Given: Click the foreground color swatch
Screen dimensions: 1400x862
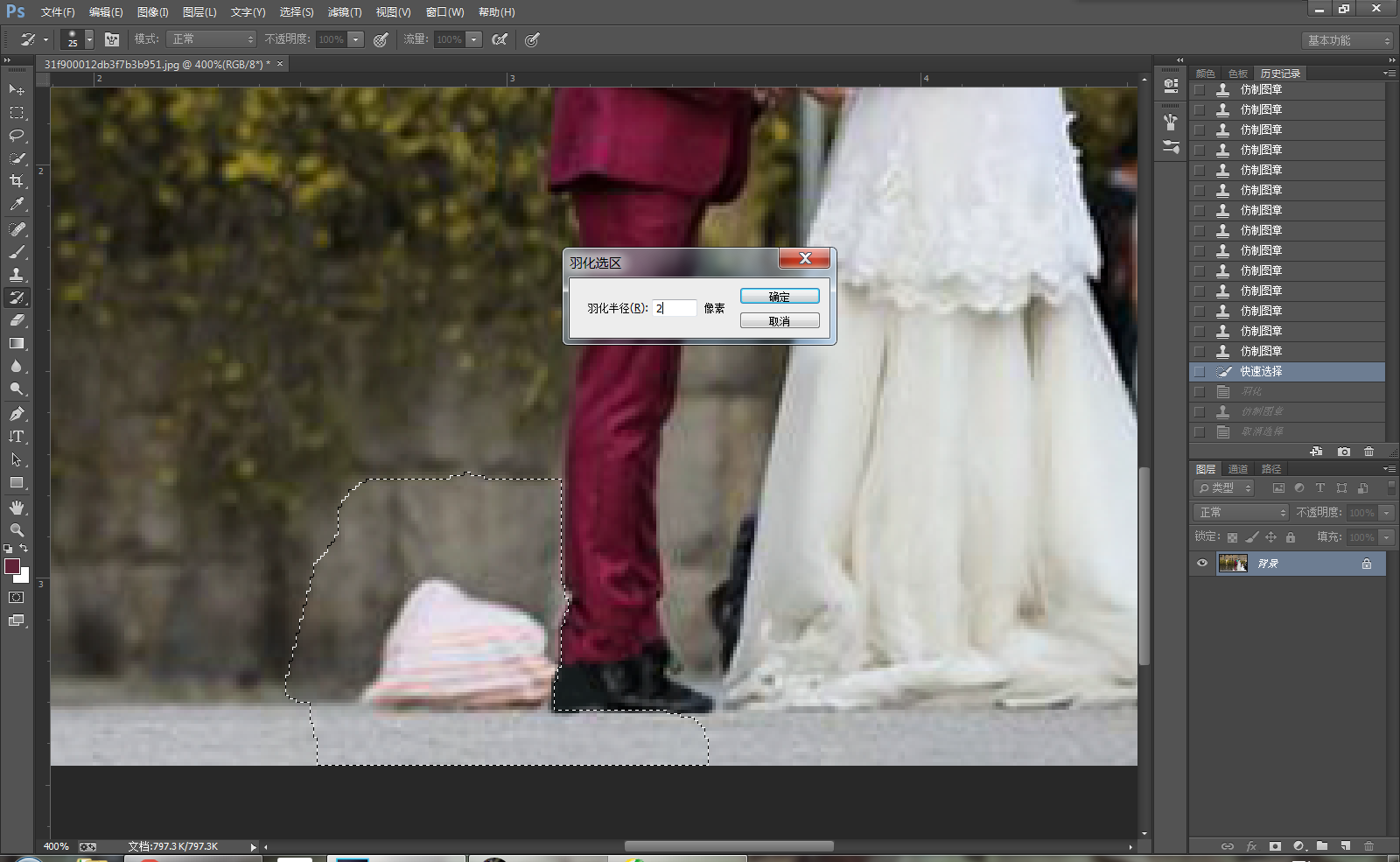Looking at the screenshot, I should (x=12, y=566).
